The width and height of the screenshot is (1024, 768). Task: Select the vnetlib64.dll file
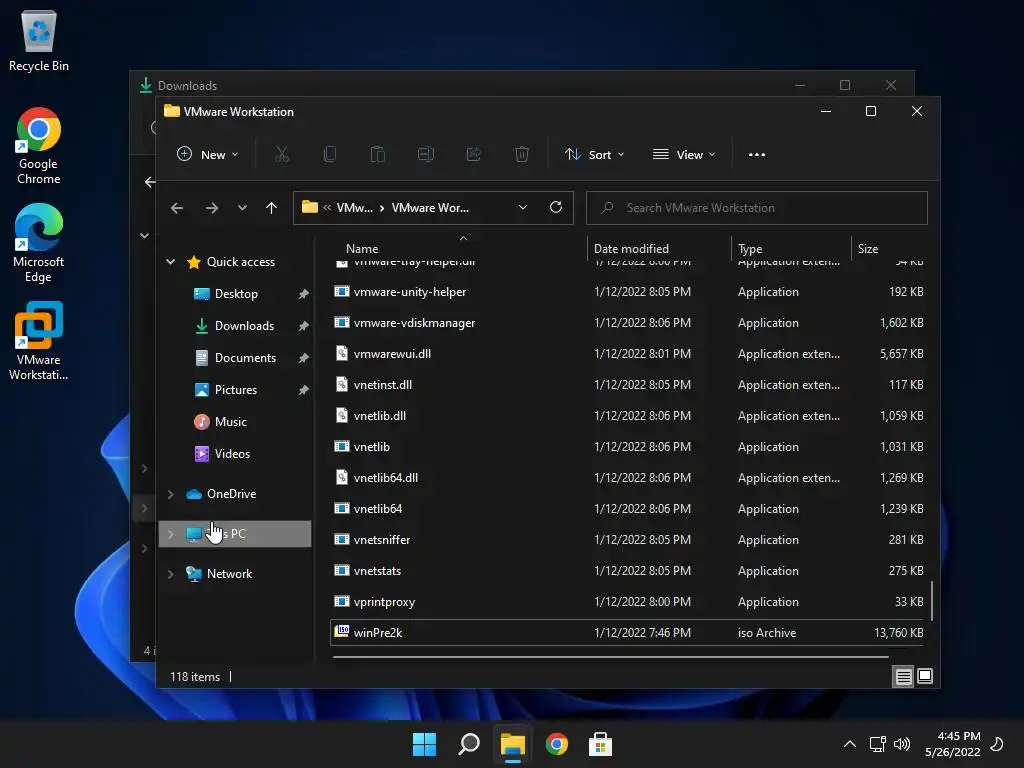click(628, 478)
